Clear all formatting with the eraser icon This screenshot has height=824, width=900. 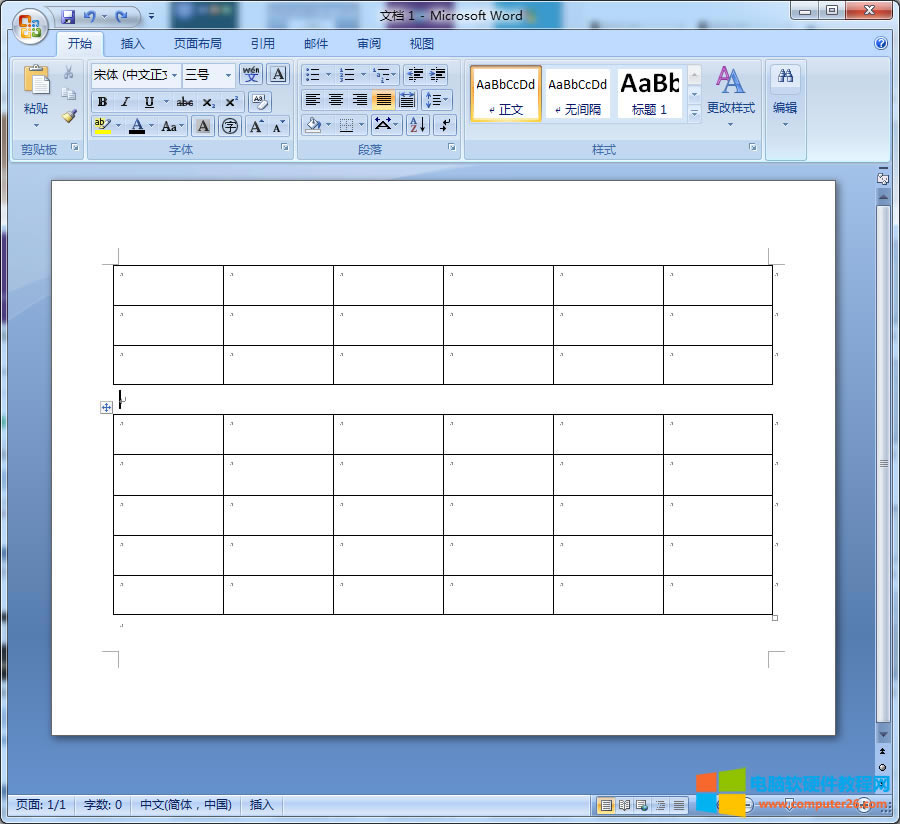pyautogui.click(x=260, y=101)
